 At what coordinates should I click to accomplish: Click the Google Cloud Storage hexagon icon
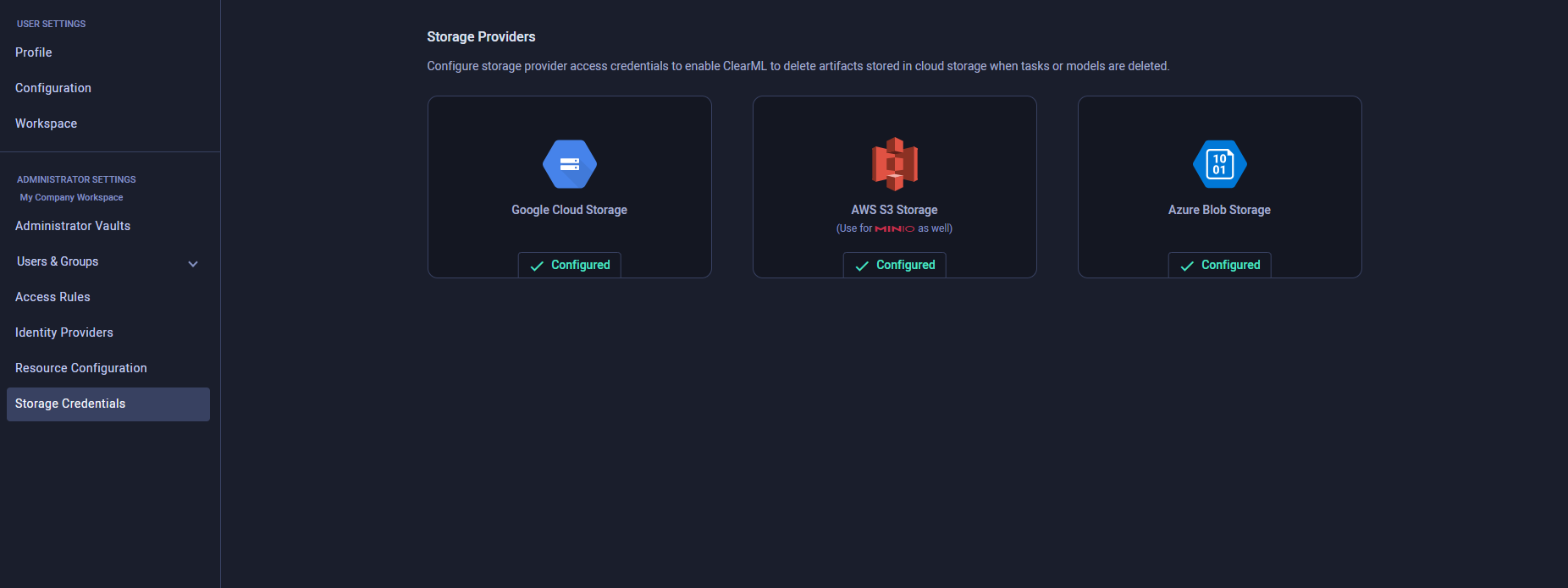pos(569,164)
